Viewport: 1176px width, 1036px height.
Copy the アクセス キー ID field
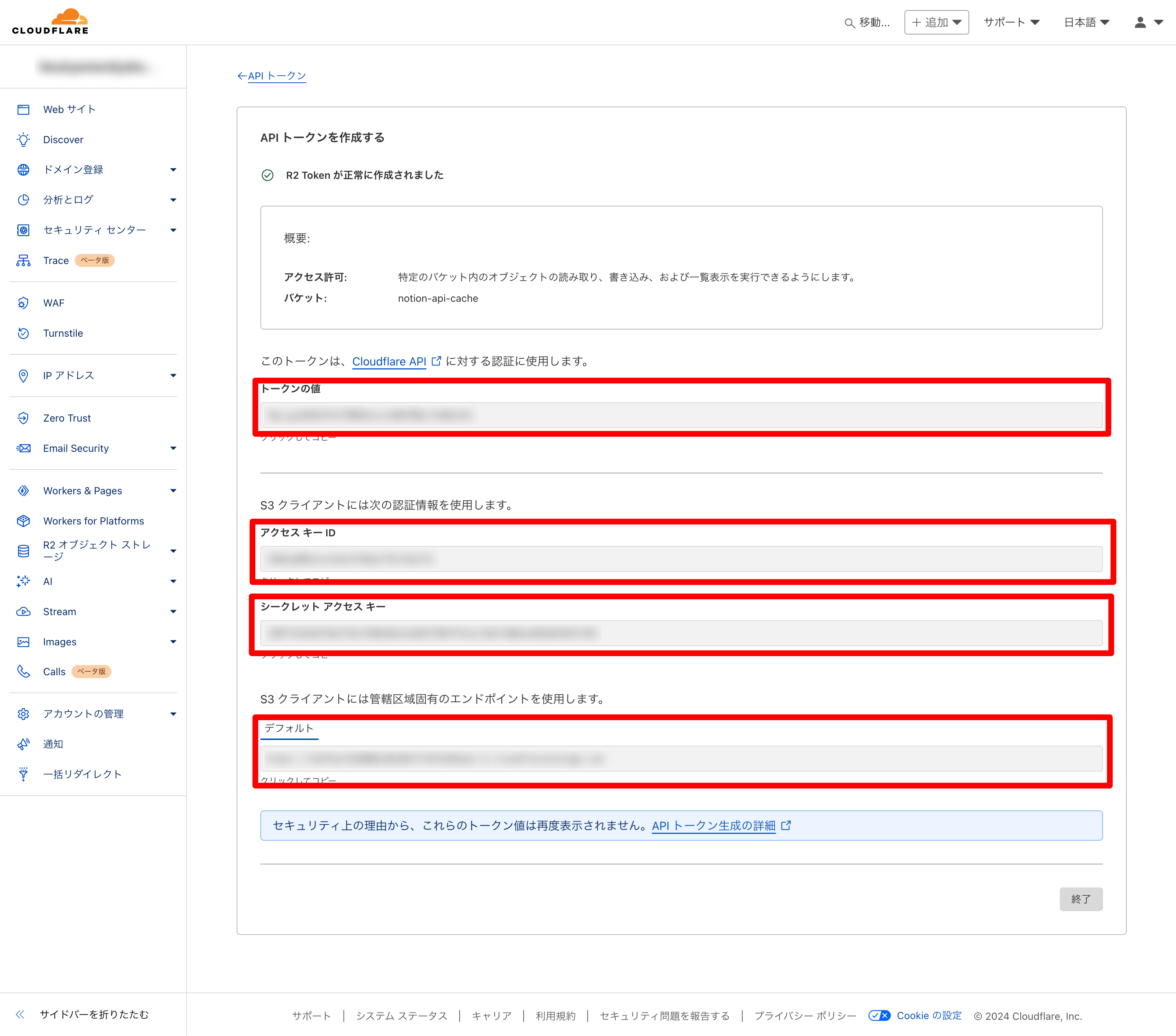tap(681, 559)
